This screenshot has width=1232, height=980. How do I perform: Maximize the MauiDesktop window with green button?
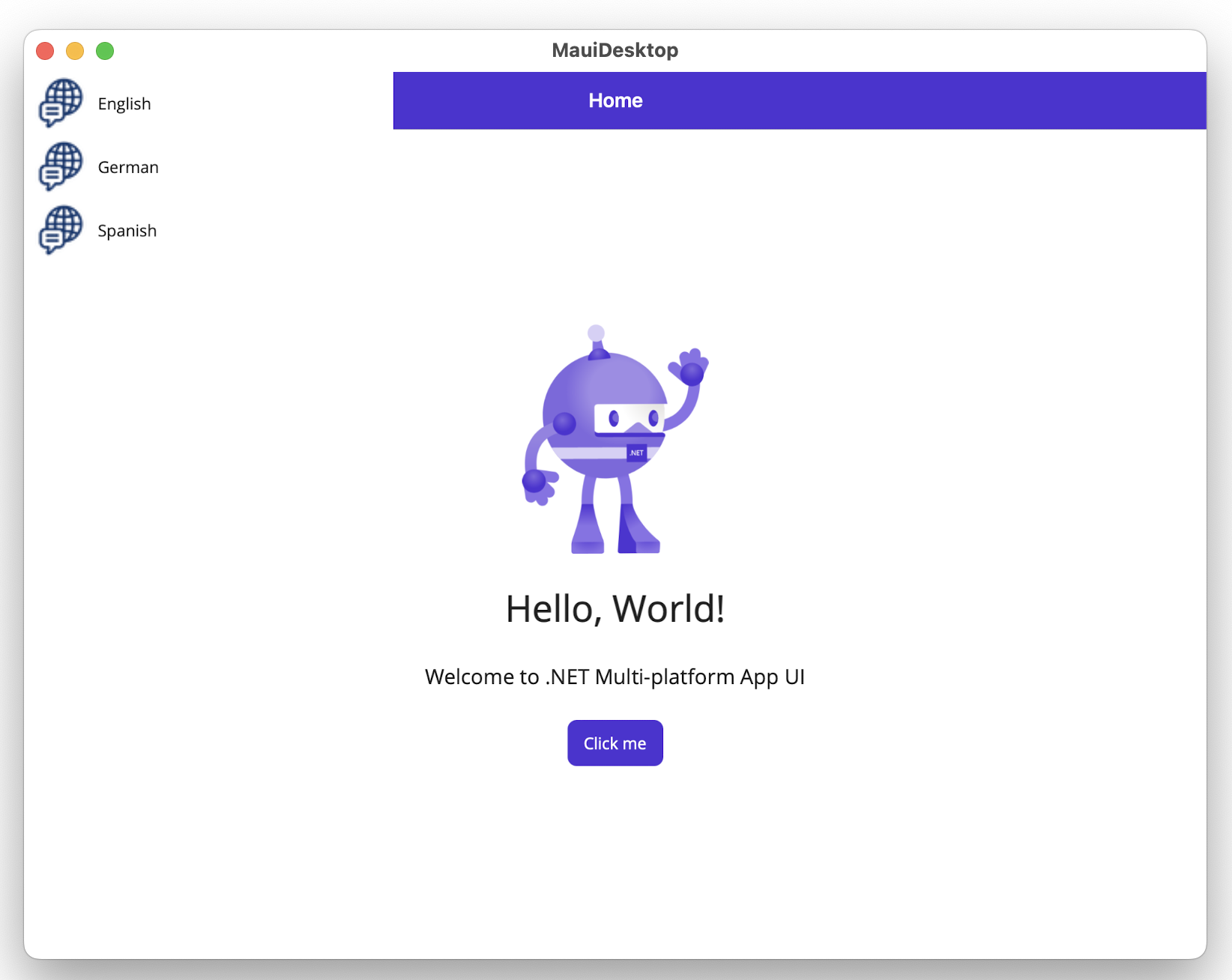pos(105,51)
